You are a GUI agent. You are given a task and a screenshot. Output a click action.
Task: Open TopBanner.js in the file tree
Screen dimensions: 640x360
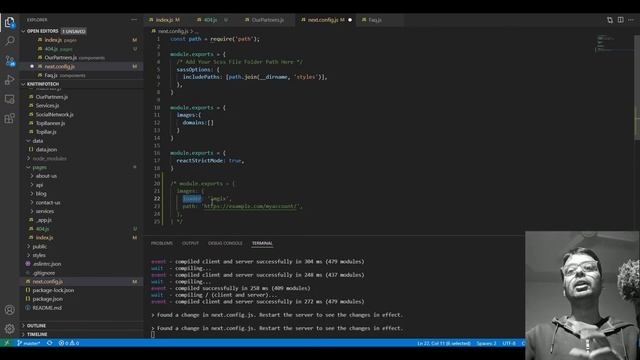[82, 123]
